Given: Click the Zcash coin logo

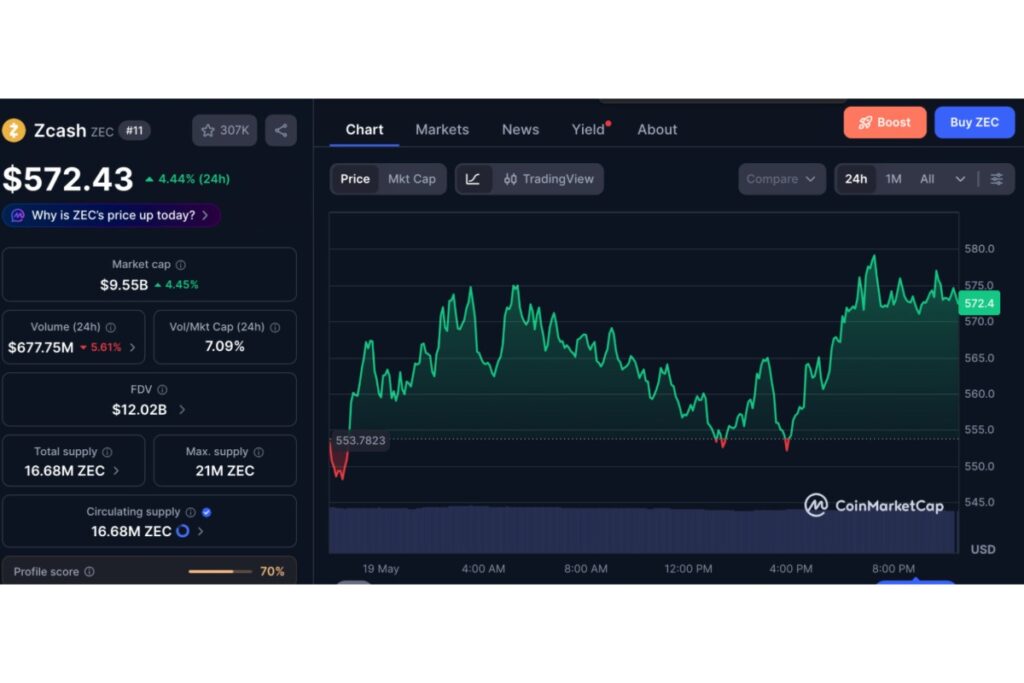Looking at the screenshot, I should click(x=14, y=131).
